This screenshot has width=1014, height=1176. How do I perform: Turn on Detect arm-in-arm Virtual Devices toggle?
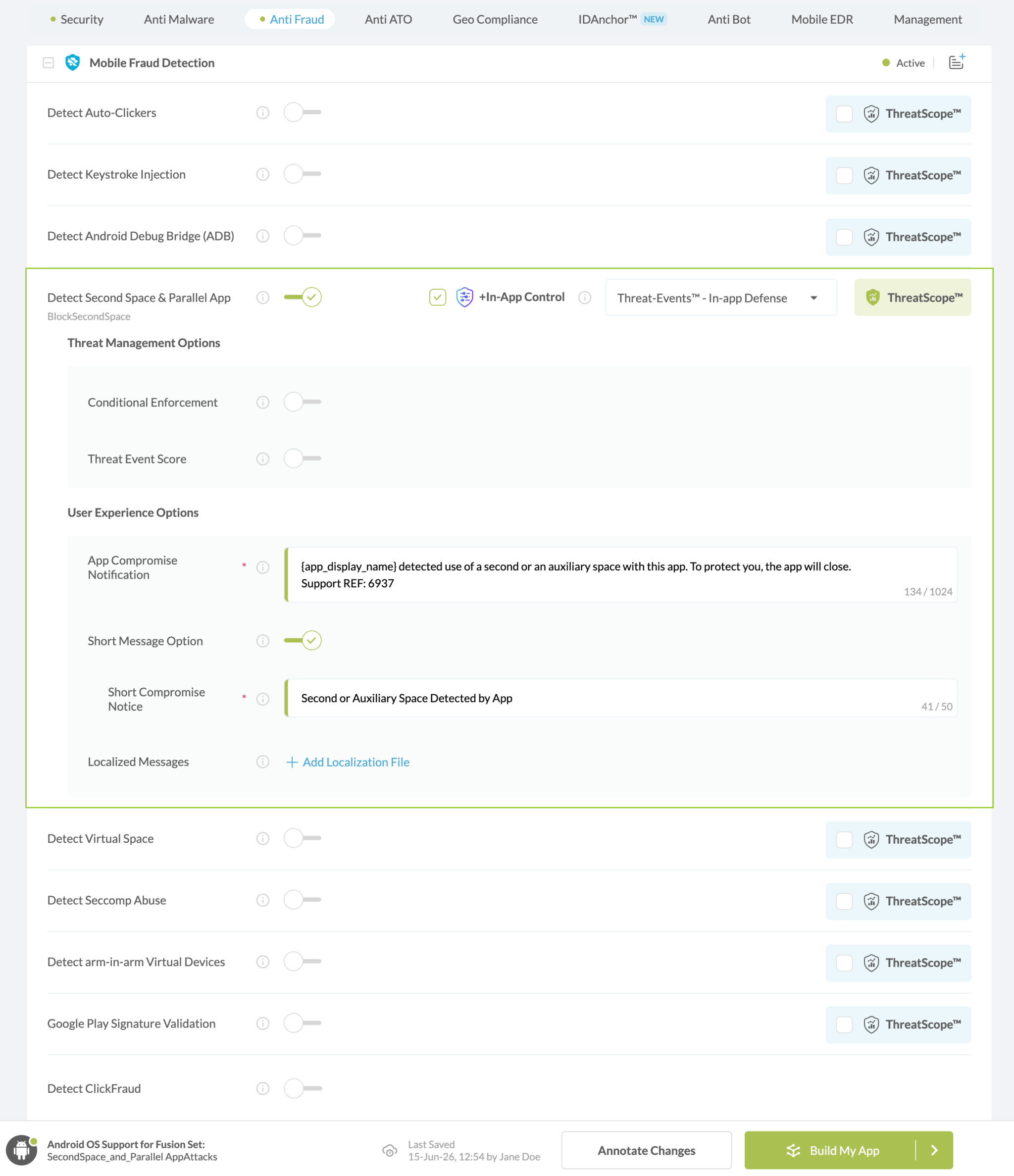coord(303,962)
